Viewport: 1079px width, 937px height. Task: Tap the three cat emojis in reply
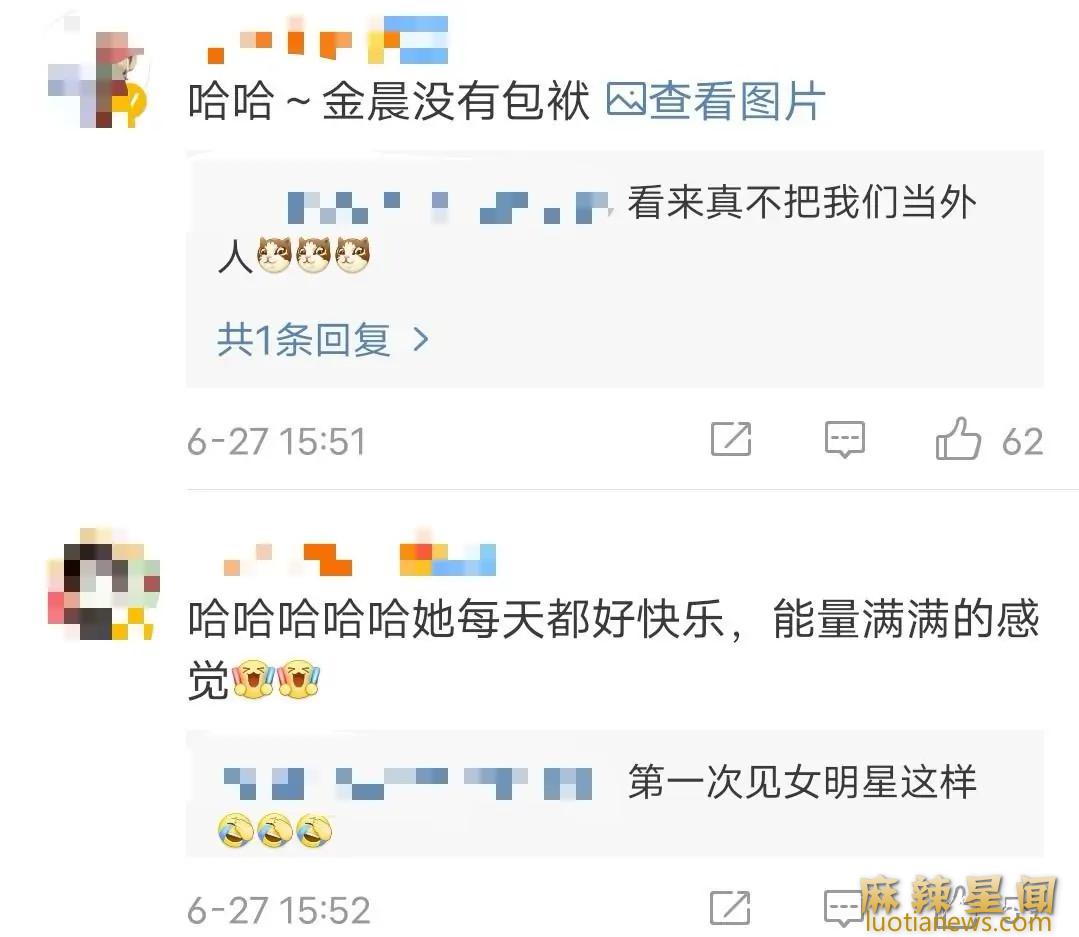pyautogui.click(x=313, y=255)
